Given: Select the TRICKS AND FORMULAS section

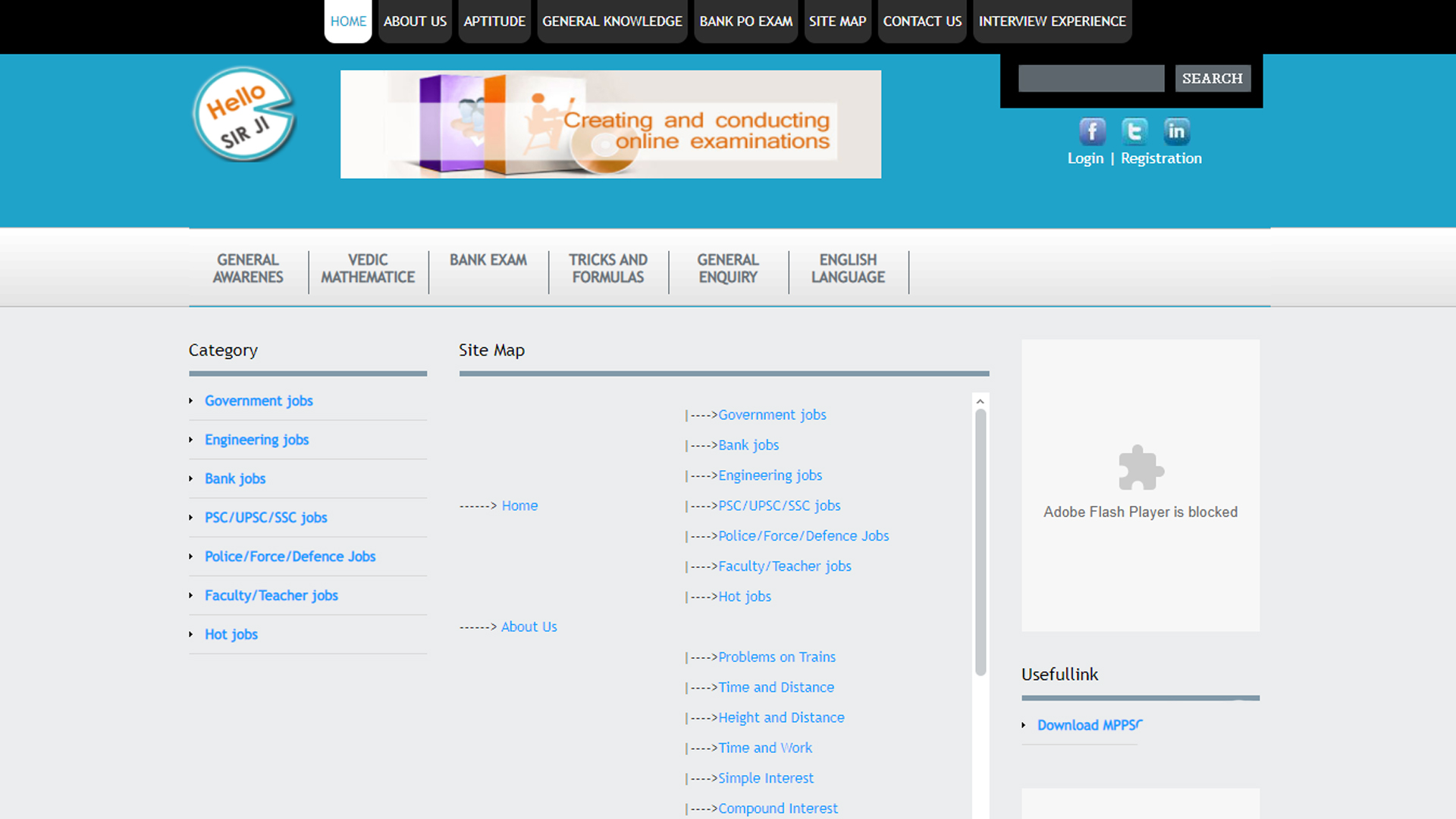Looking at the screenshot, I should tap(608, 268).
